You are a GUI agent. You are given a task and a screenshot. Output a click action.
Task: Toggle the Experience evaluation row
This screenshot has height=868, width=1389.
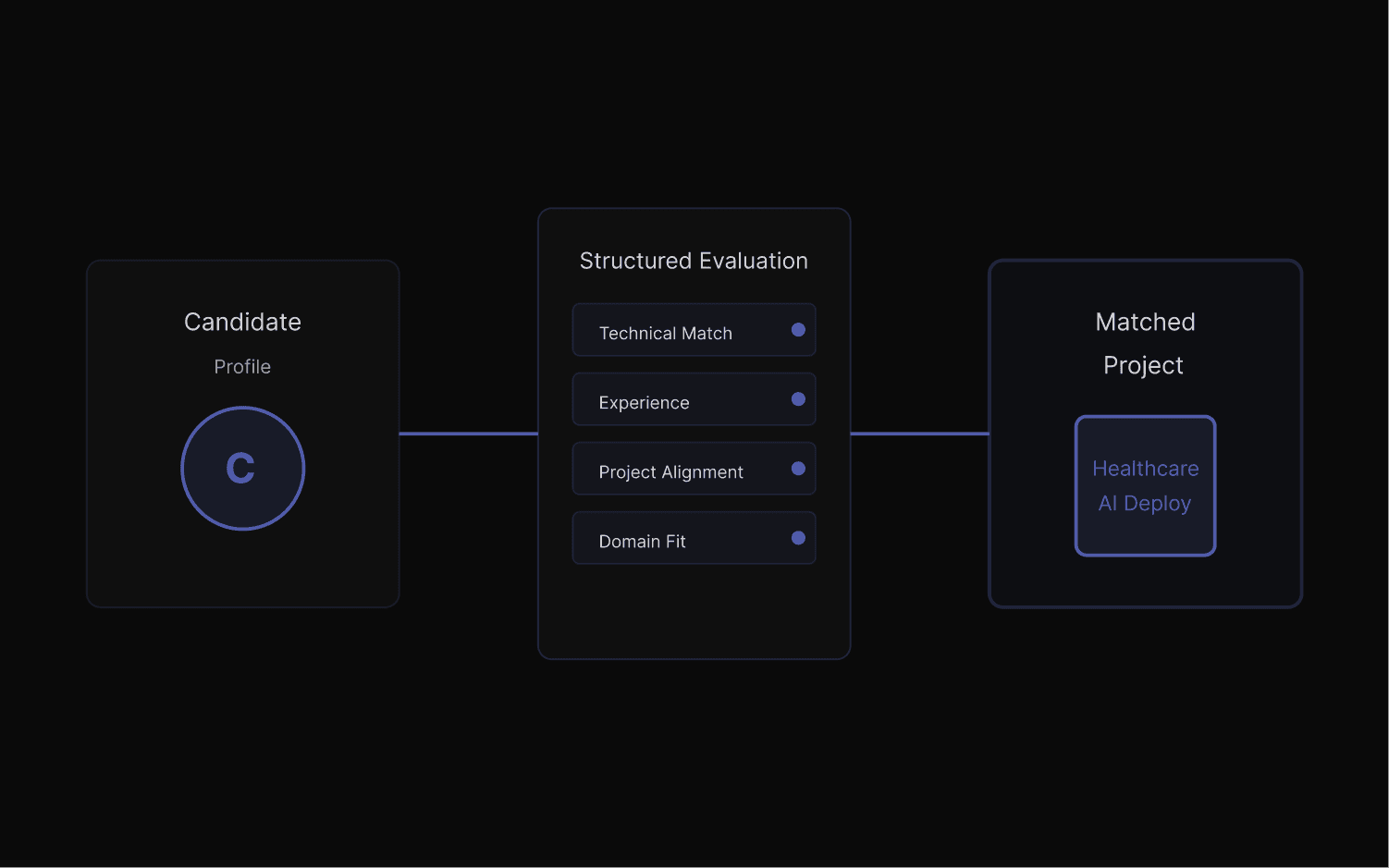point(694,399)
